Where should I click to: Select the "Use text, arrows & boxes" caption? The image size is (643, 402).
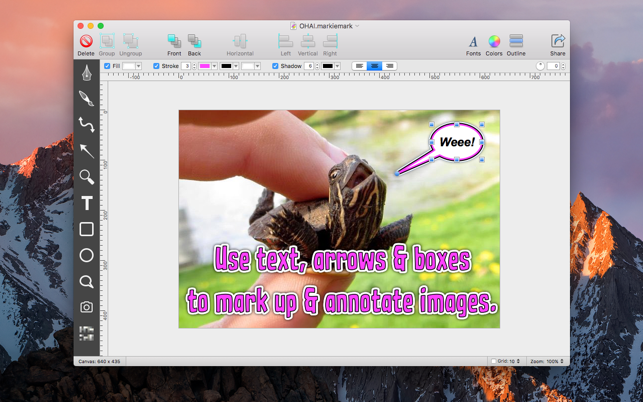pos(342,259)
